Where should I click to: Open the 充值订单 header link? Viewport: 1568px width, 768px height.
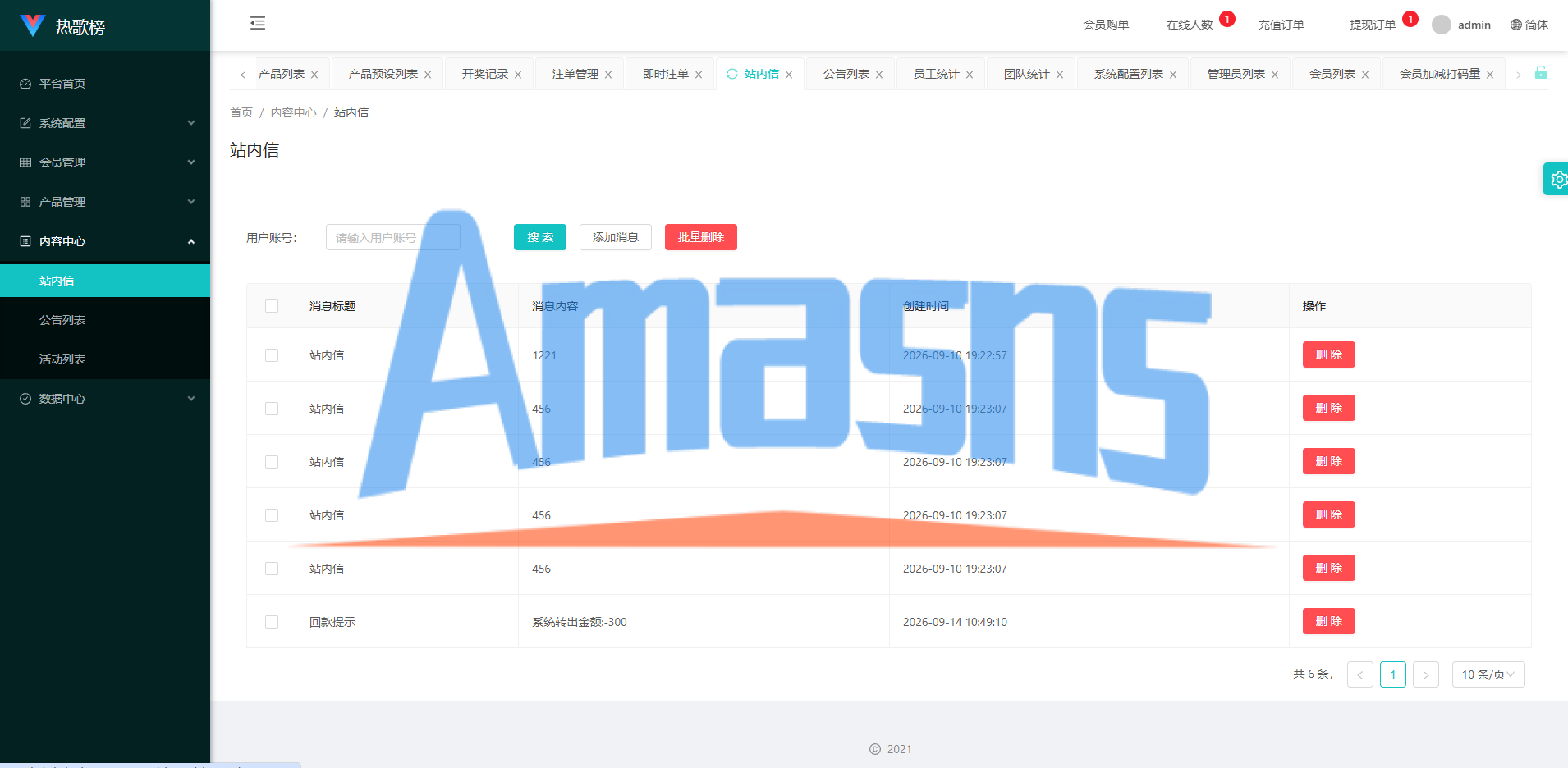click(x=1281, y=25)
